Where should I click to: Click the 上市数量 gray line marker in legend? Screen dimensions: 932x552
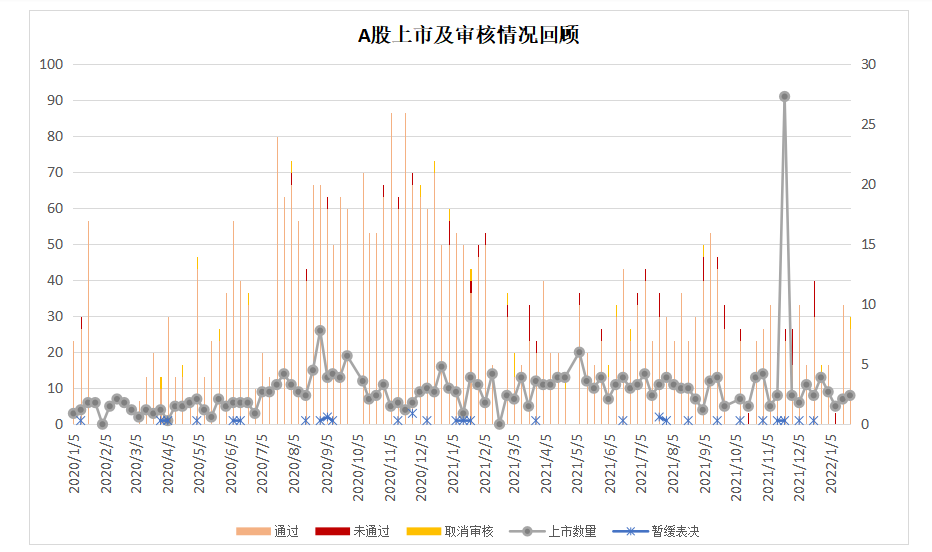pos(526,531)
